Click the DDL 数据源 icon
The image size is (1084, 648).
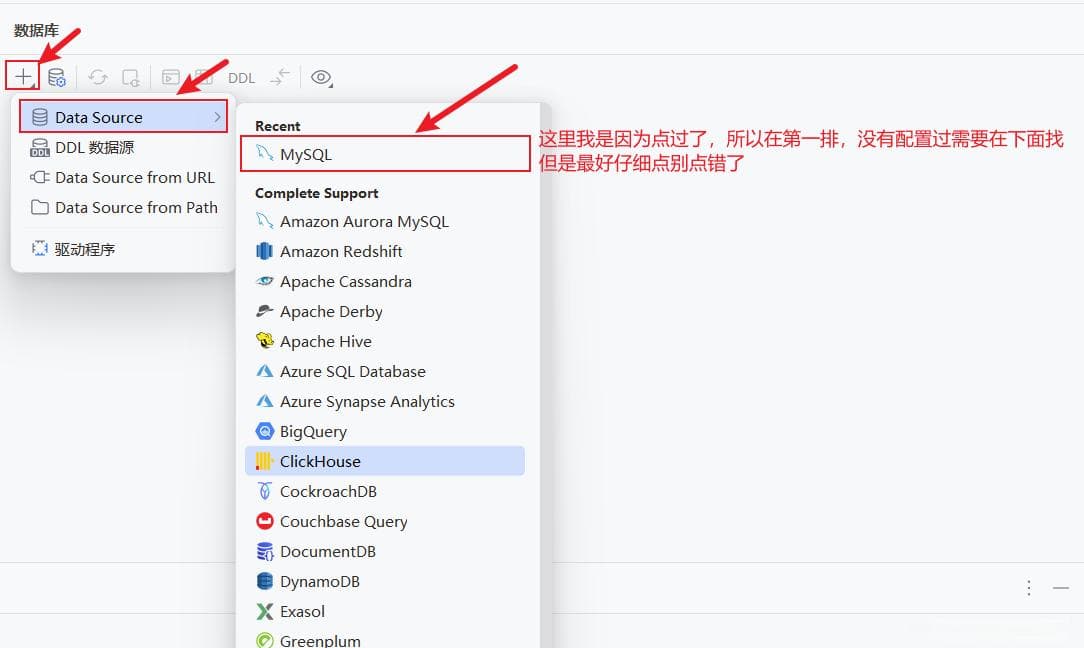tap(40, 147)
